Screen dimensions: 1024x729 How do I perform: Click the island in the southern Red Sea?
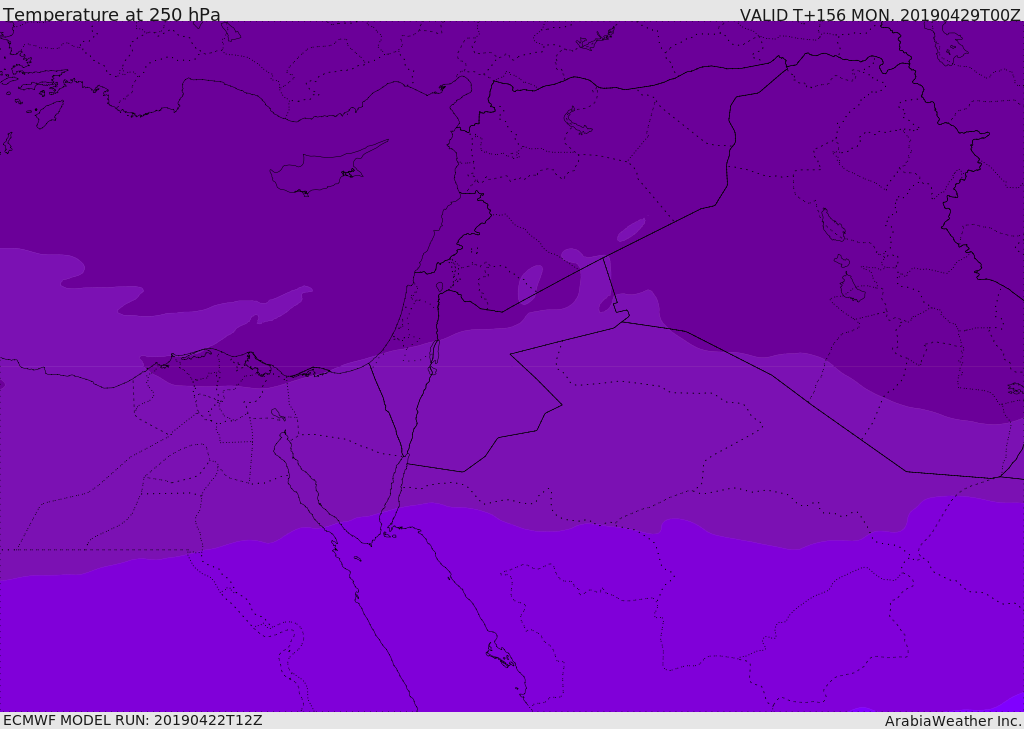pyautogui.click(x=501, y=654)
